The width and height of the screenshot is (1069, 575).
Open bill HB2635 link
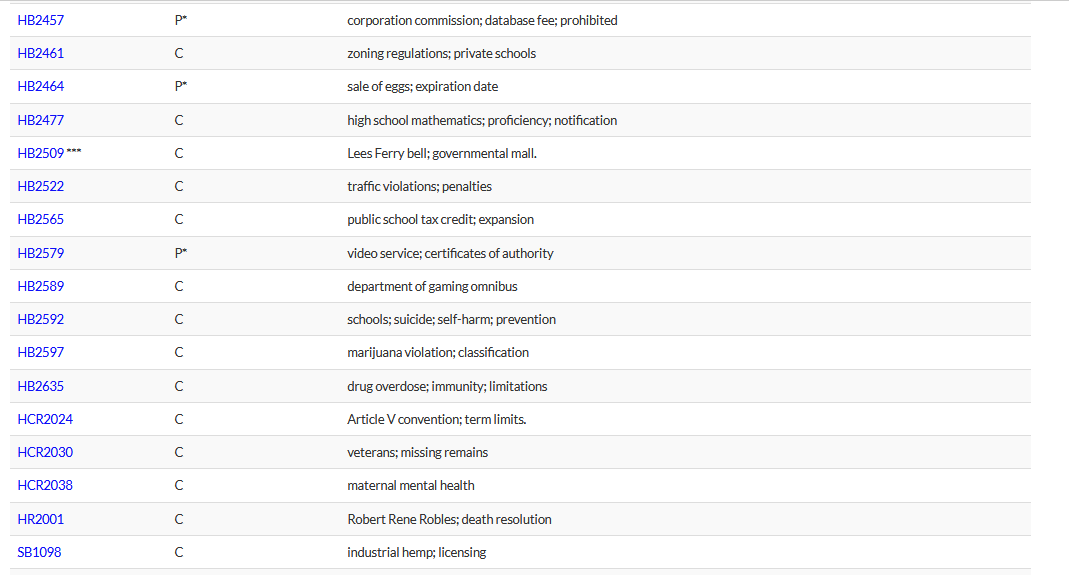point(40,386)
